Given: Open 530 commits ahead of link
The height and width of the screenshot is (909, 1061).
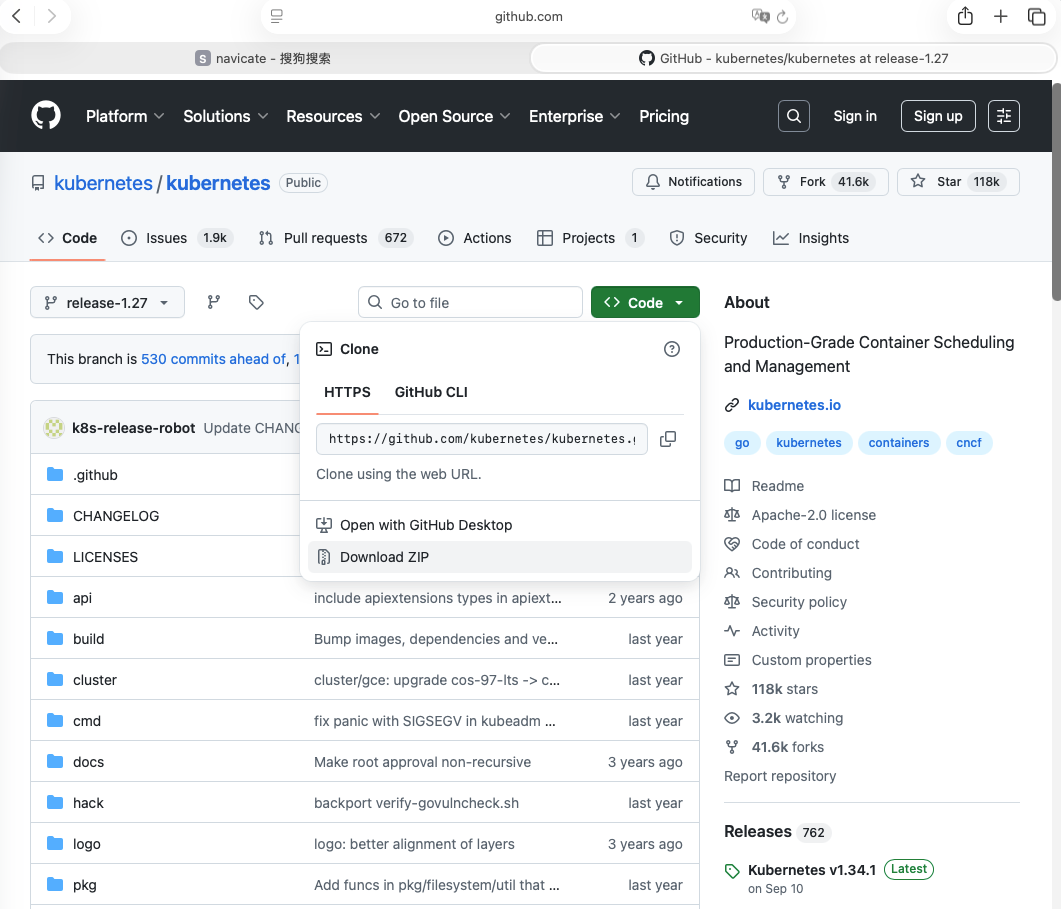Looking at the screenshot, I should 213,359.
